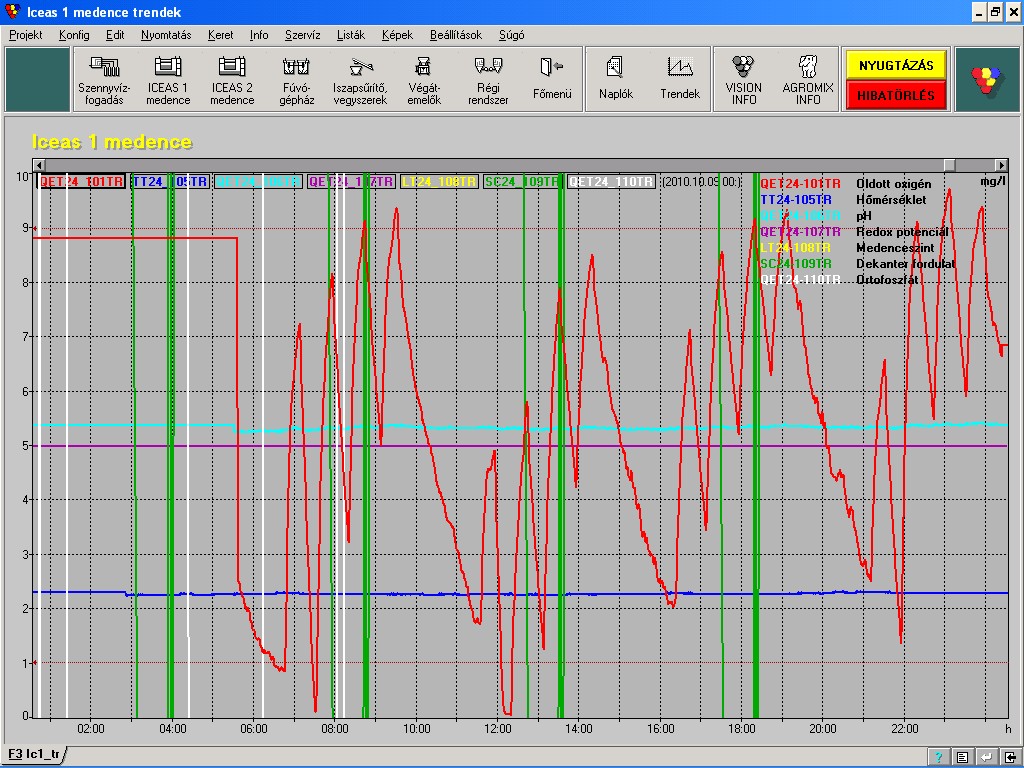The width and height of the screenshot is (1024, 768).
Task: Switch to ICEAS 2 medence view
Action: pyautogui.click(x=232, y=80)
